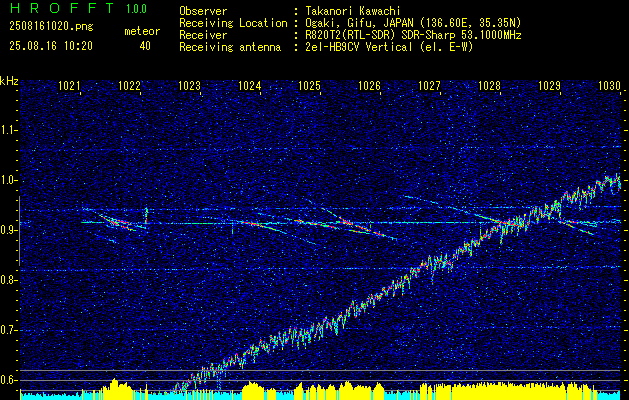Click the kHz axis unit label
Image resolution: width=629 pixels, height=400 pixels.
(x=10, y=81)
